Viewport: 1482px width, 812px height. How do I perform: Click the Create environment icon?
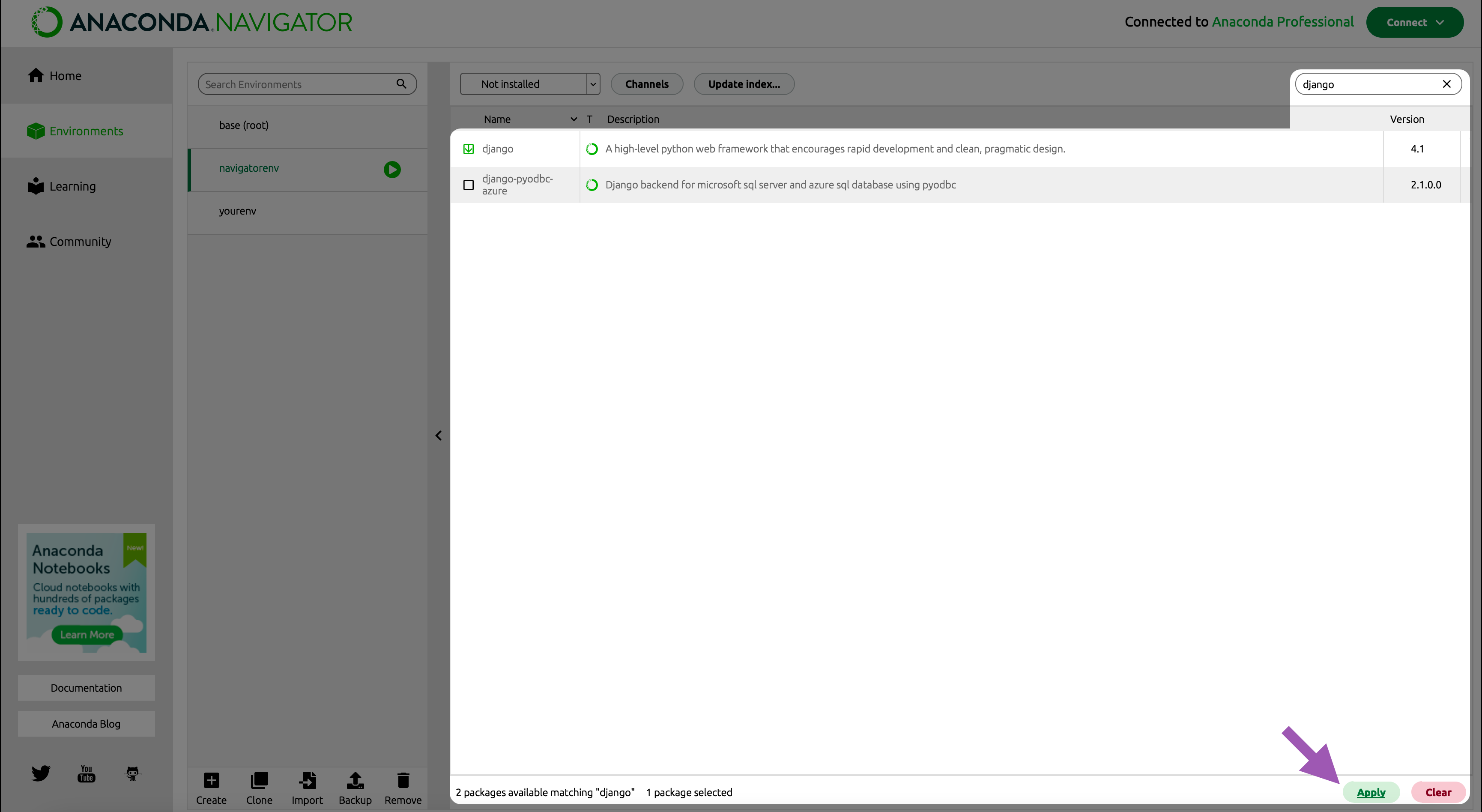click(x=211, y=780)
